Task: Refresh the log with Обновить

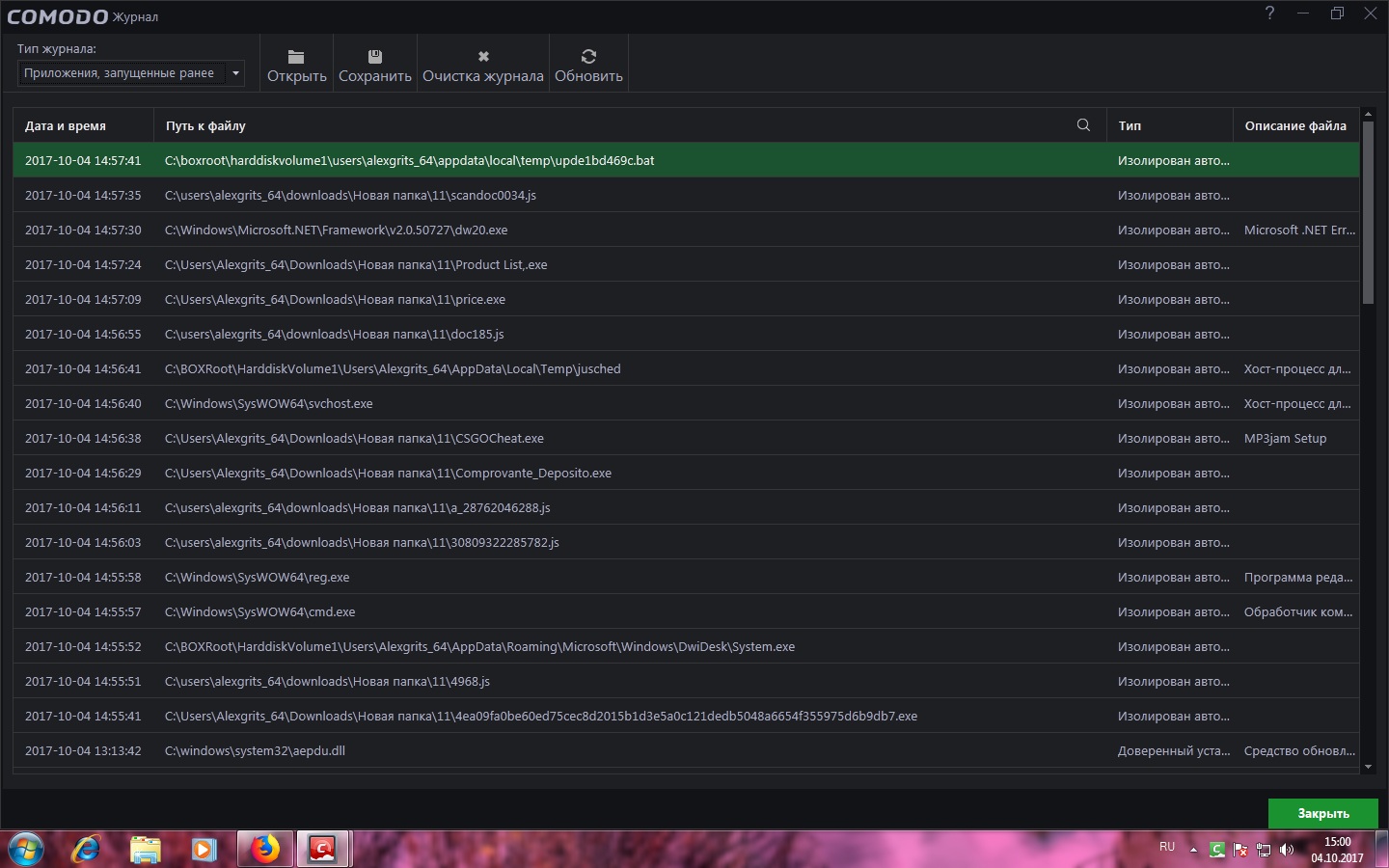Action: point(588,66)
